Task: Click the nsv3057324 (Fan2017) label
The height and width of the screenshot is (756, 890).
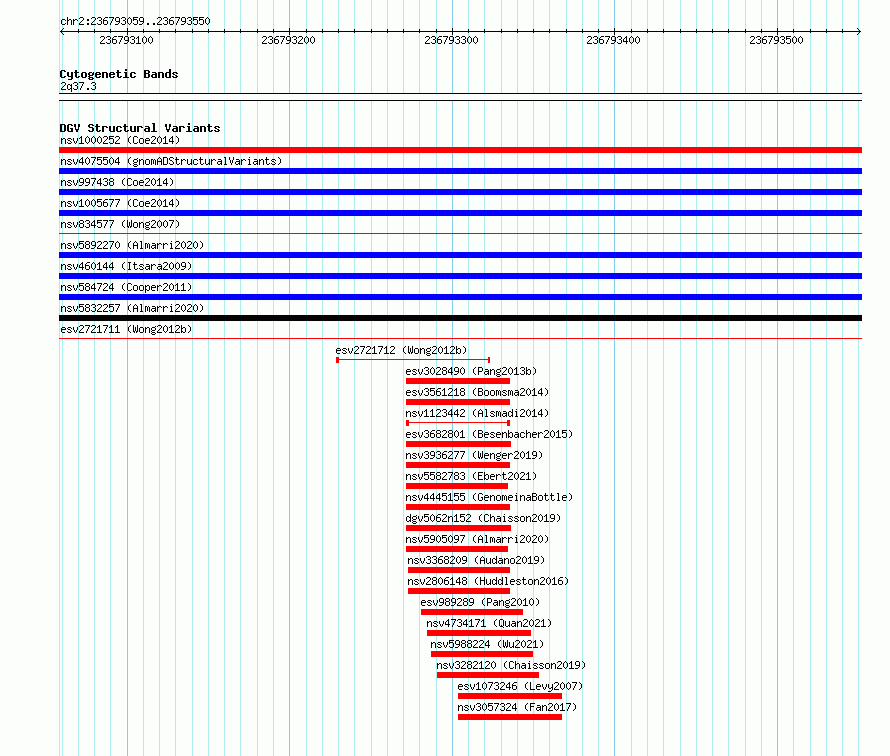Action: click(517, 707)
